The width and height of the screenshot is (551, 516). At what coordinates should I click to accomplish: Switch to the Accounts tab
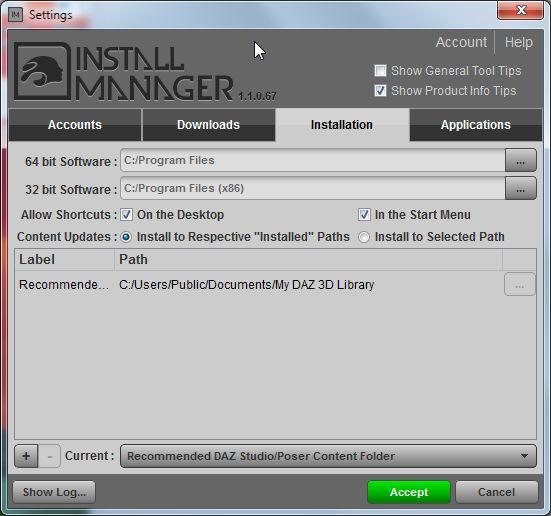pyautogui.click(x=75, y=125)
